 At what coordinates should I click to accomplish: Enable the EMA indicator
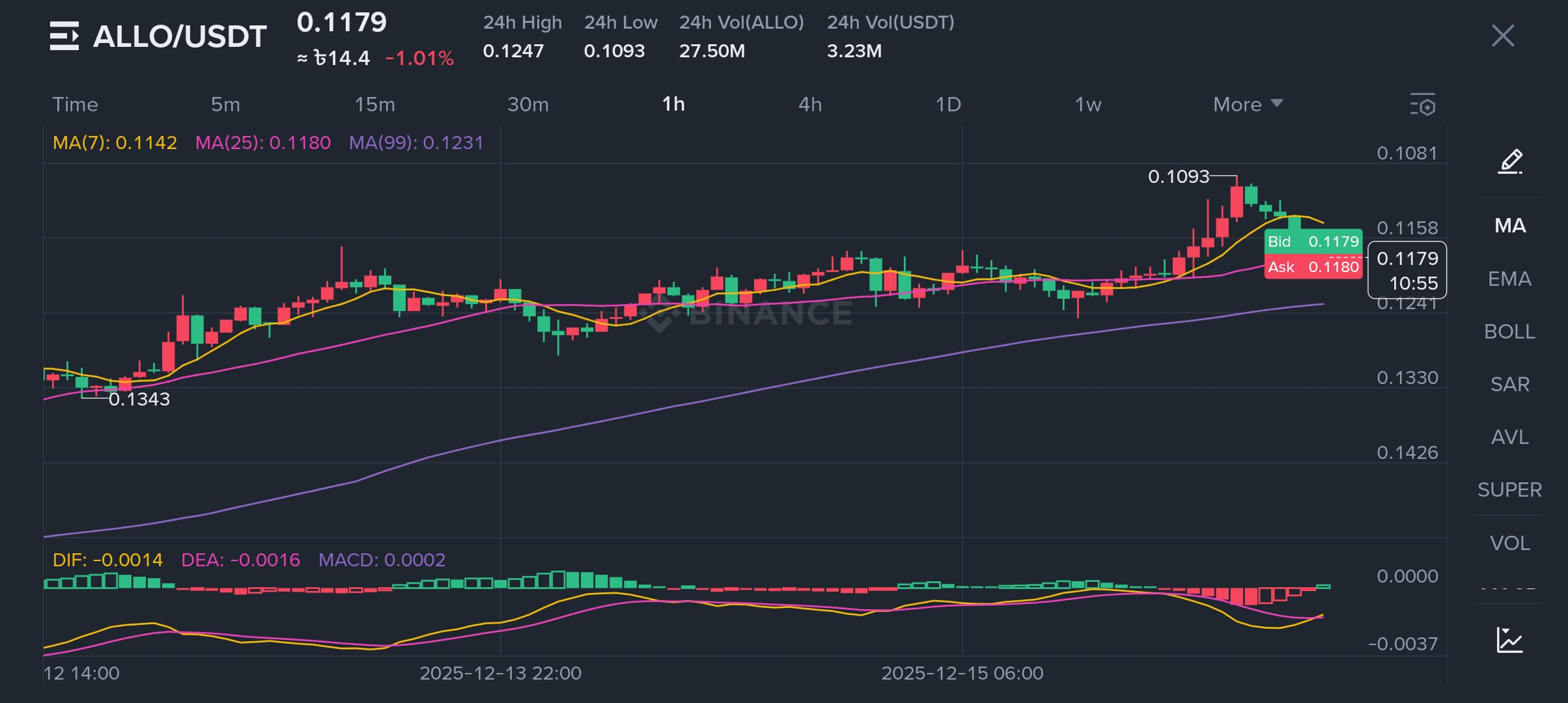click(x=1509, y=279)
